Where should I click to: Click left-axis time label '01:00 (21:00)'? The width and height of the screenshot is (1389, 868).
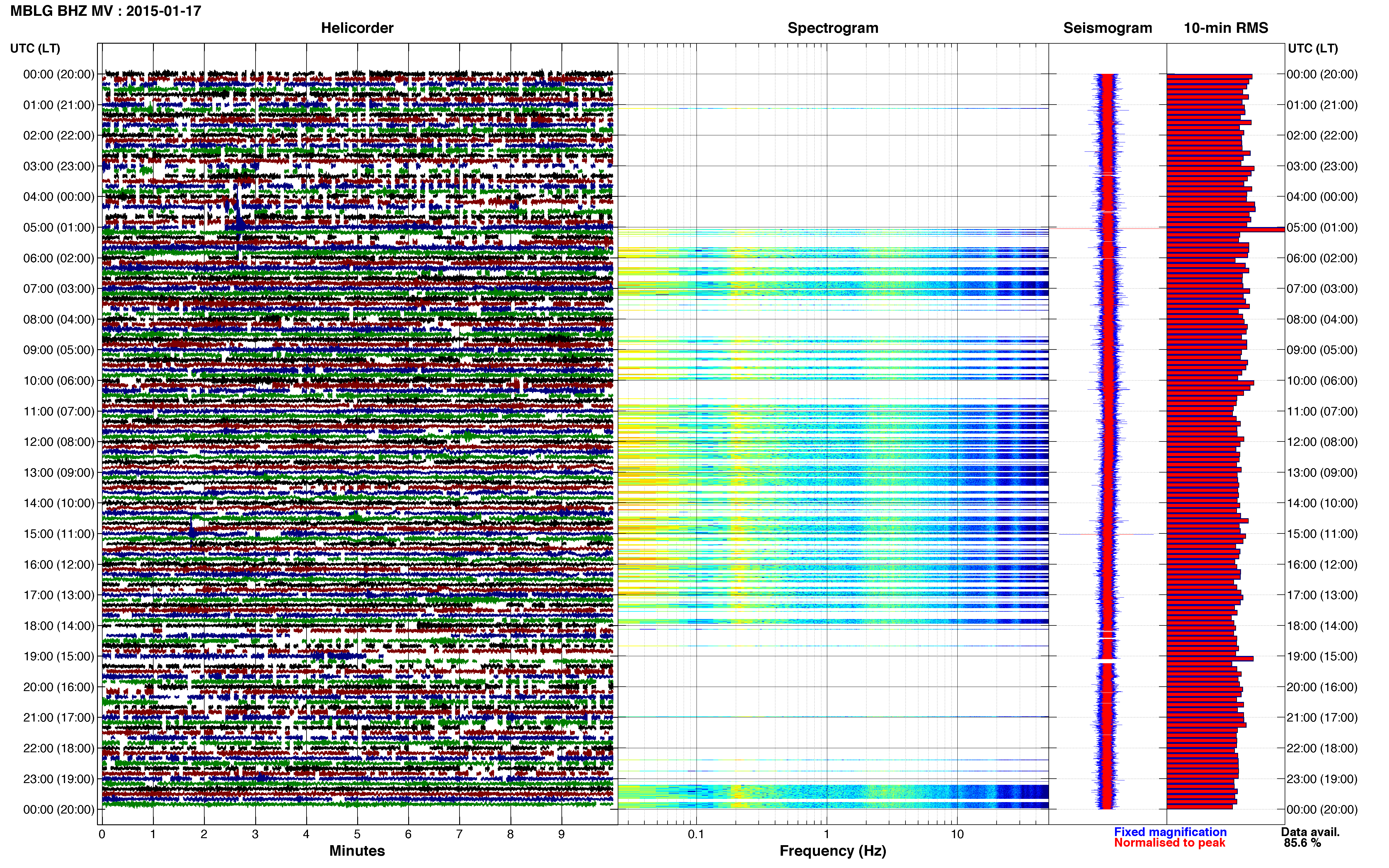tap(59, 105)
